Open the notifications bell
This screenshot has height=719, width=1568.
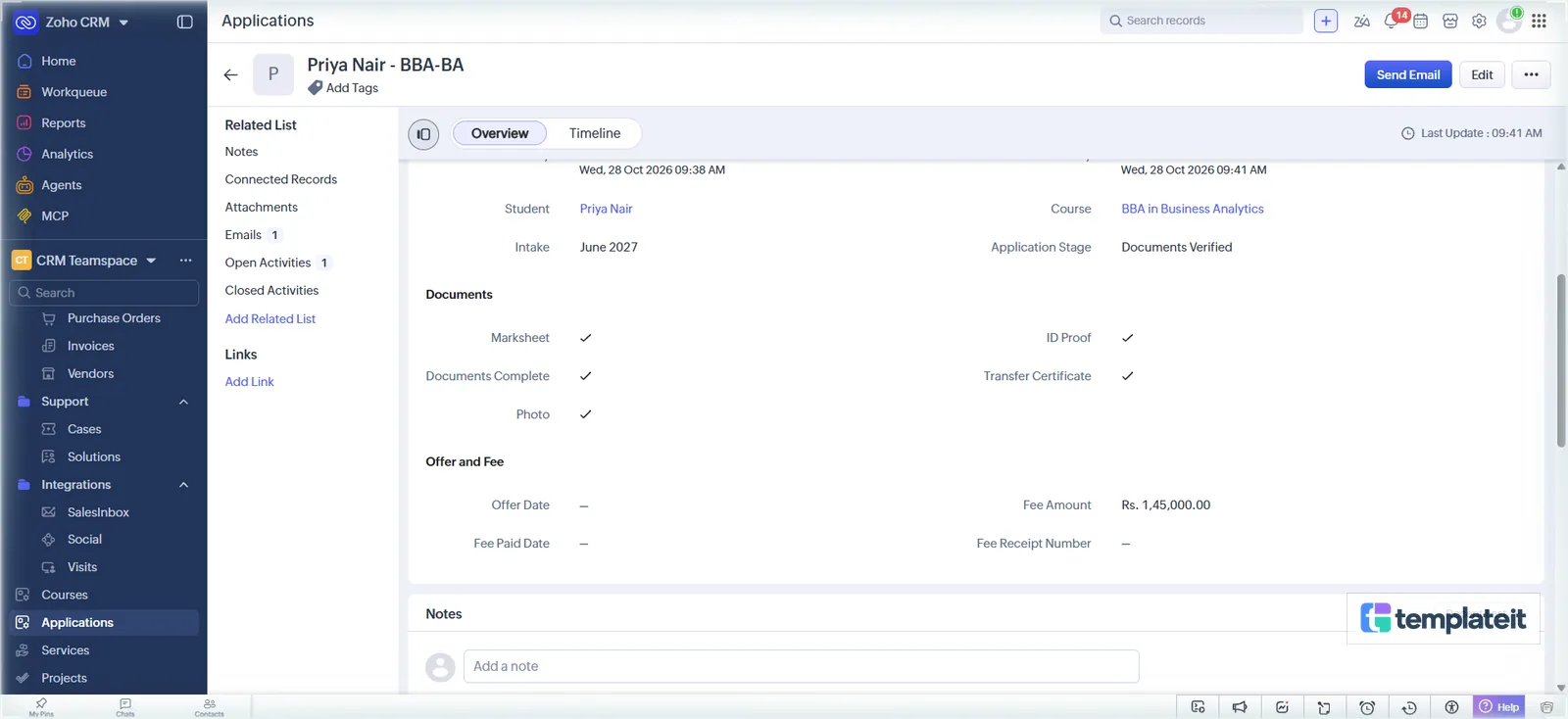(x=1392, y=21)
